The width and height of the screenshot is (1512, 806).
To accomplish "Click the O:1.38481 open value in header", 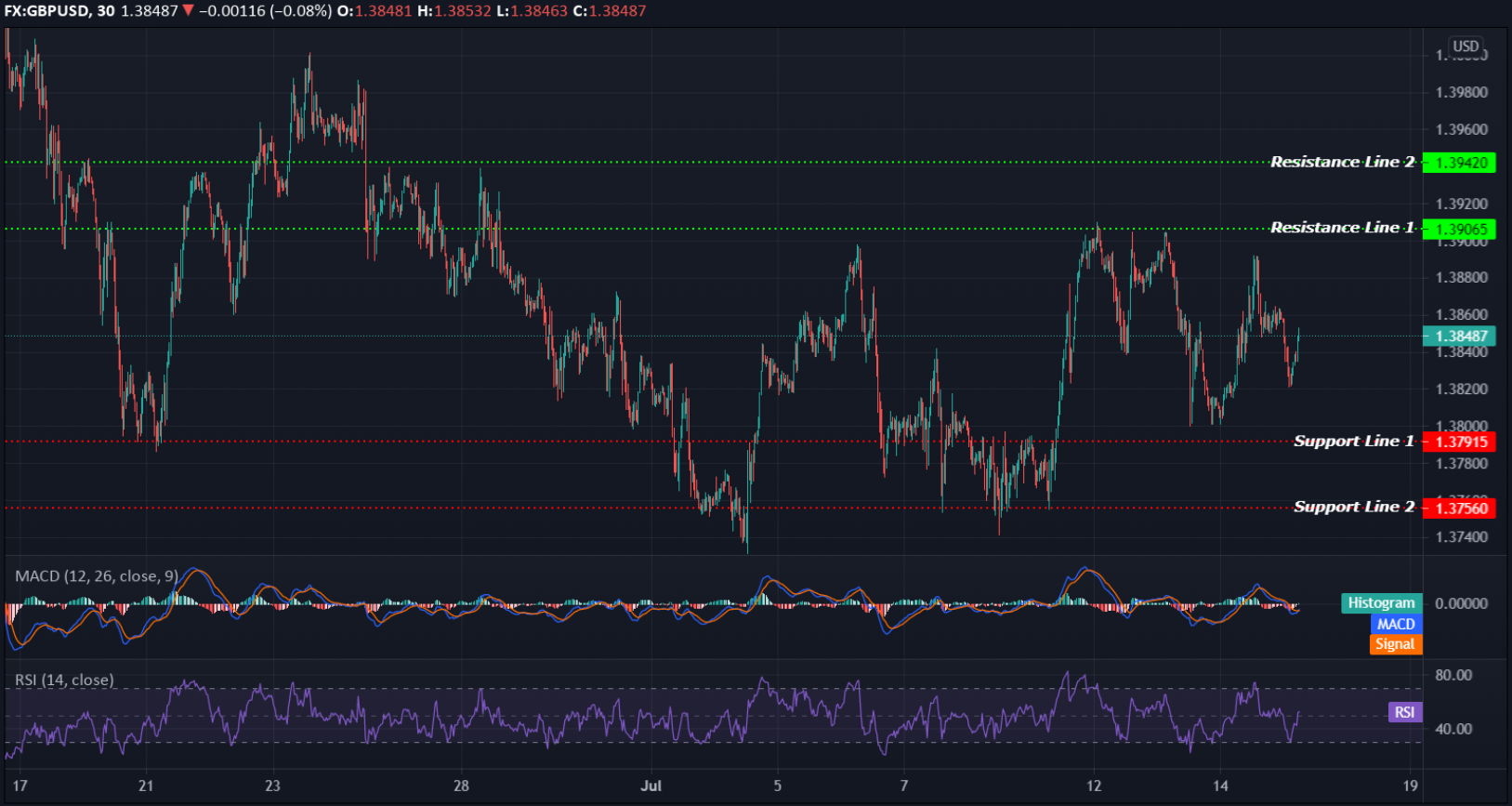I will pyautogui.click(x=375, y=11).
